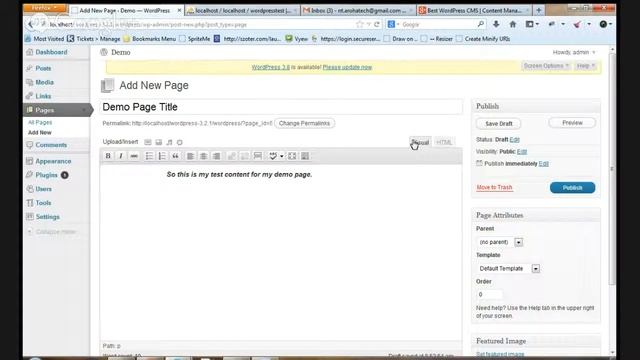This screenshot has height=360, width=640.
Task: Add audio via Upload/Insert
Action: pyautogui.click(x=169, y=142)
